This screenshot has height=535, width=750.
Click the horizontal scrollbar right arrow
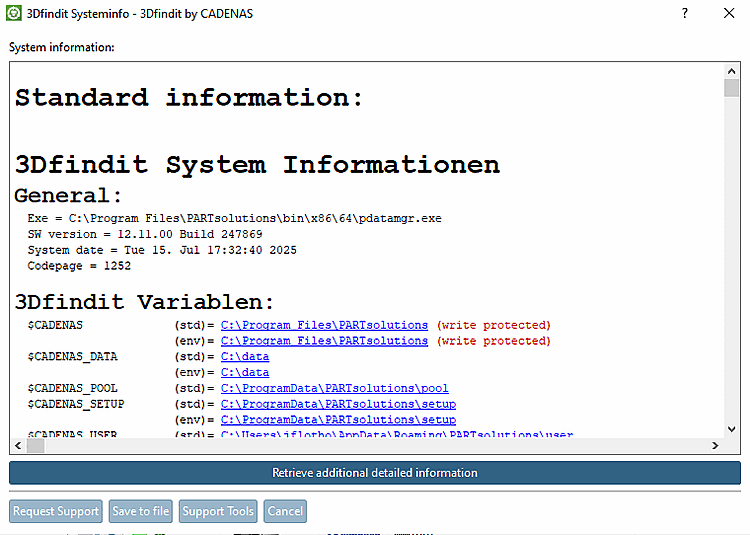[715, 446]
